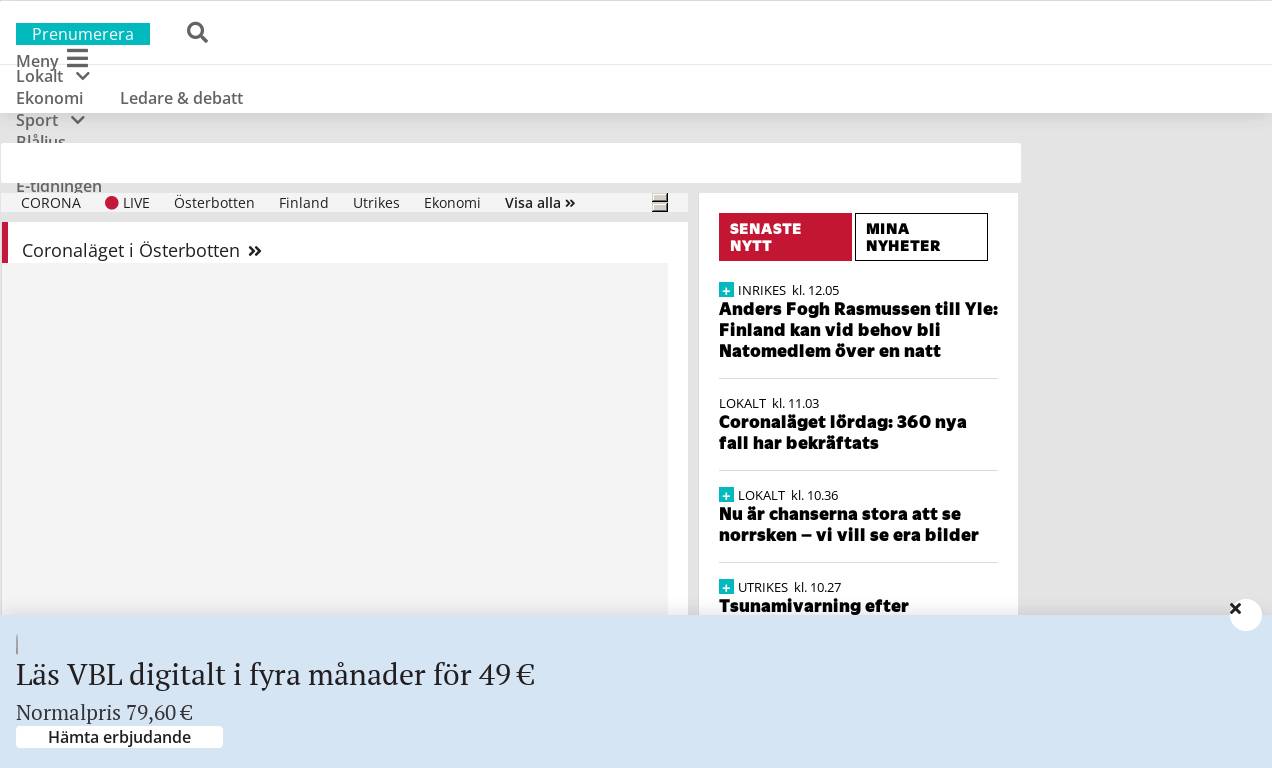Open the Meny hamburger icon
1272x768 pixels.
coord(77,59)
